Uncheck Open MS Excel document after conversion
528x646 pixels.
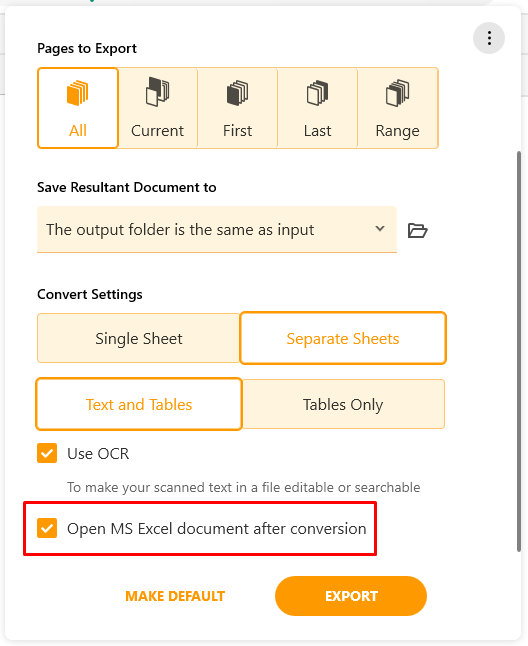tap(47, 528)
